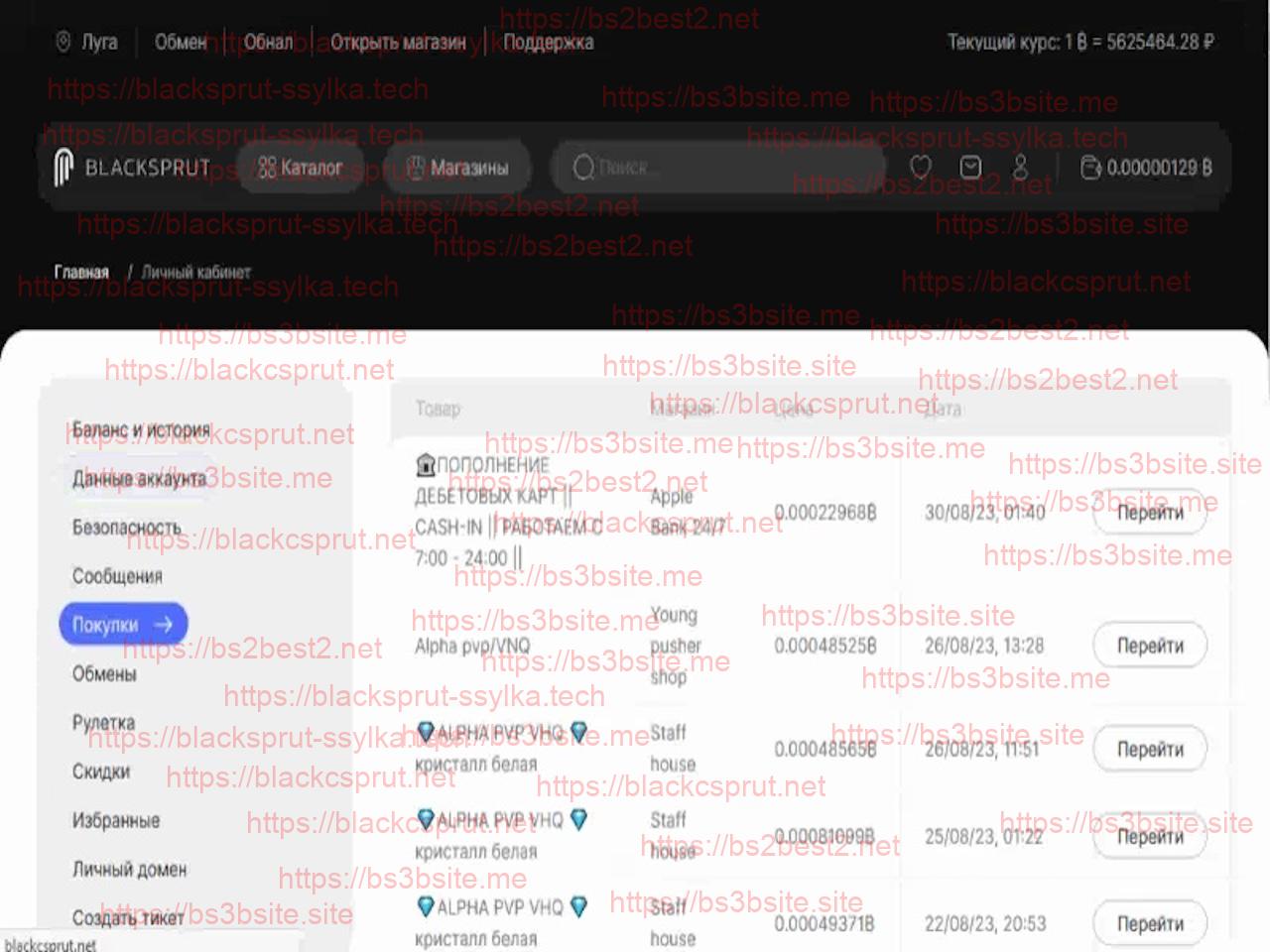The image size is (1270, 952).
Task: Click the Товар column header
Action: click(x=438, y=409)
